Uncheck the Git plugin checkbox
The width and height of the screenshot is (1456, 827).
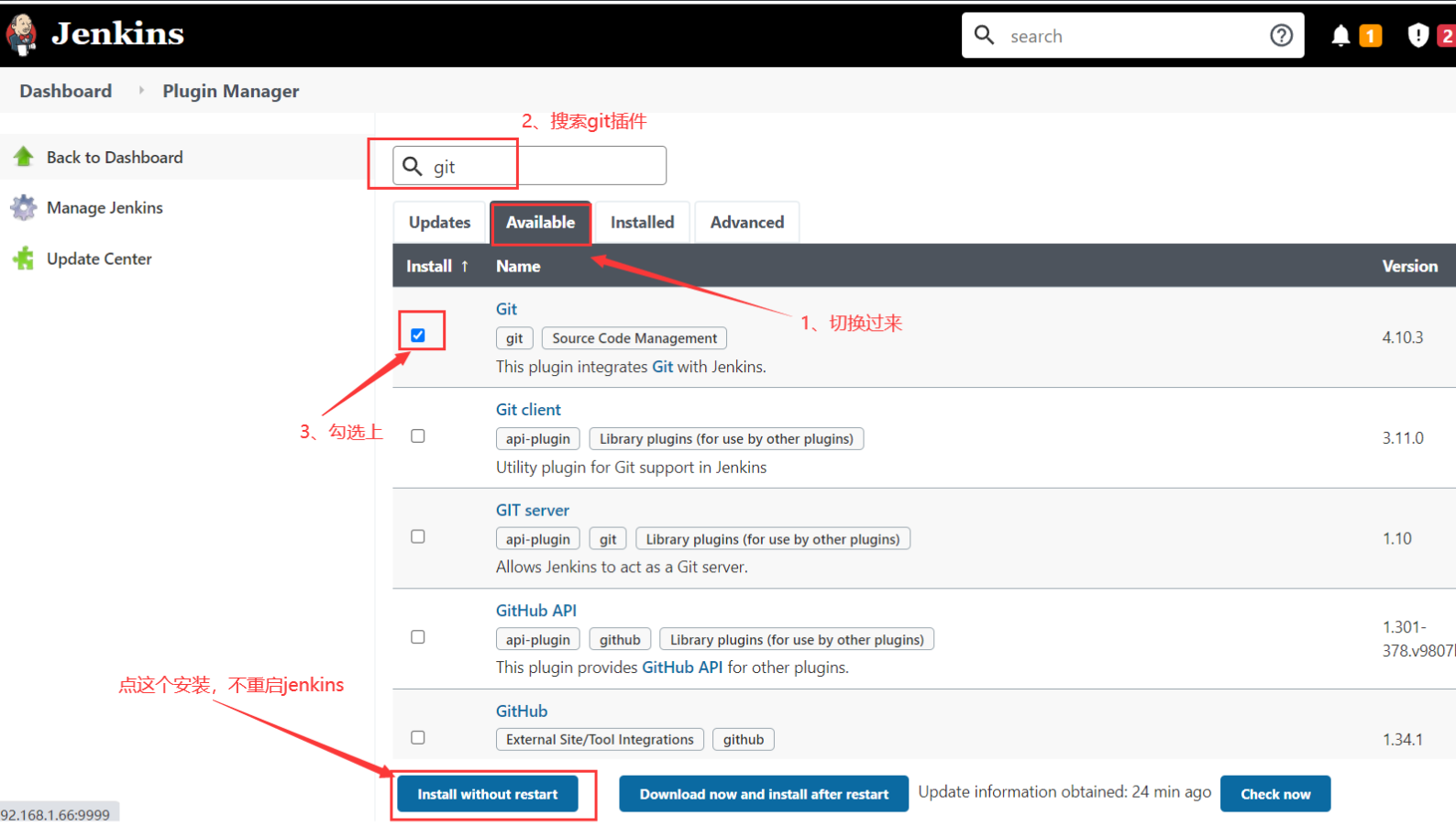coord(418,336)
